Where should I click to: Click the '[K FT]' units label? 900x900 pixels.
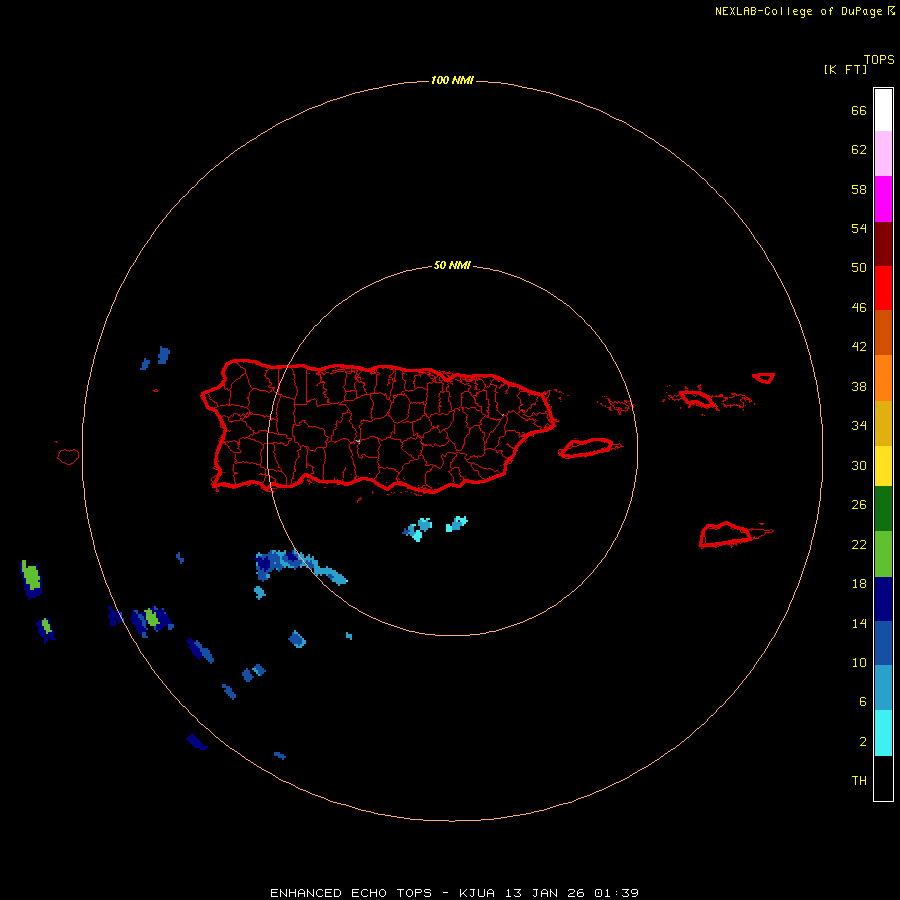845,69
